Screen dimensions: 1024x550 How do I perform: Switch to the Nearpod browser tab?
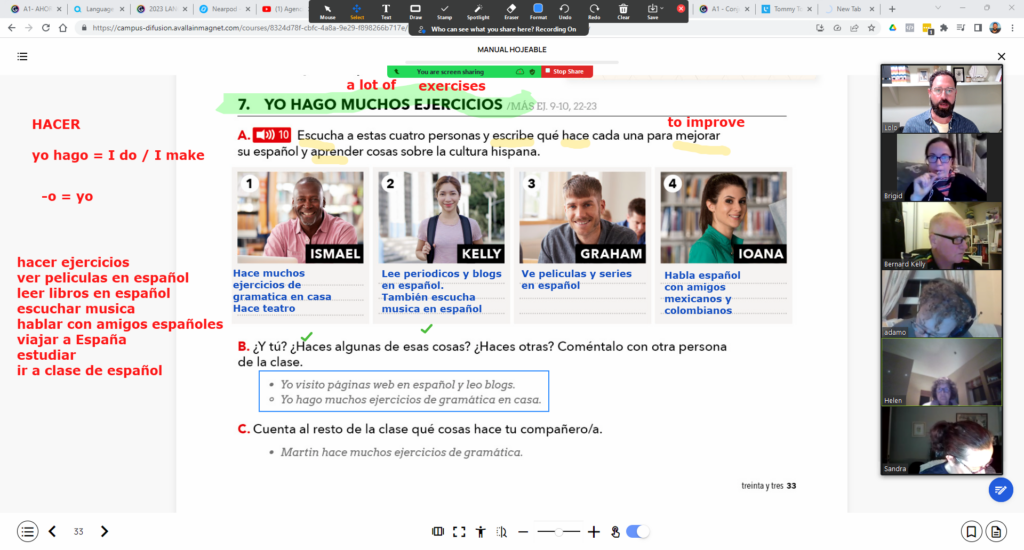(x=225, y=9)
